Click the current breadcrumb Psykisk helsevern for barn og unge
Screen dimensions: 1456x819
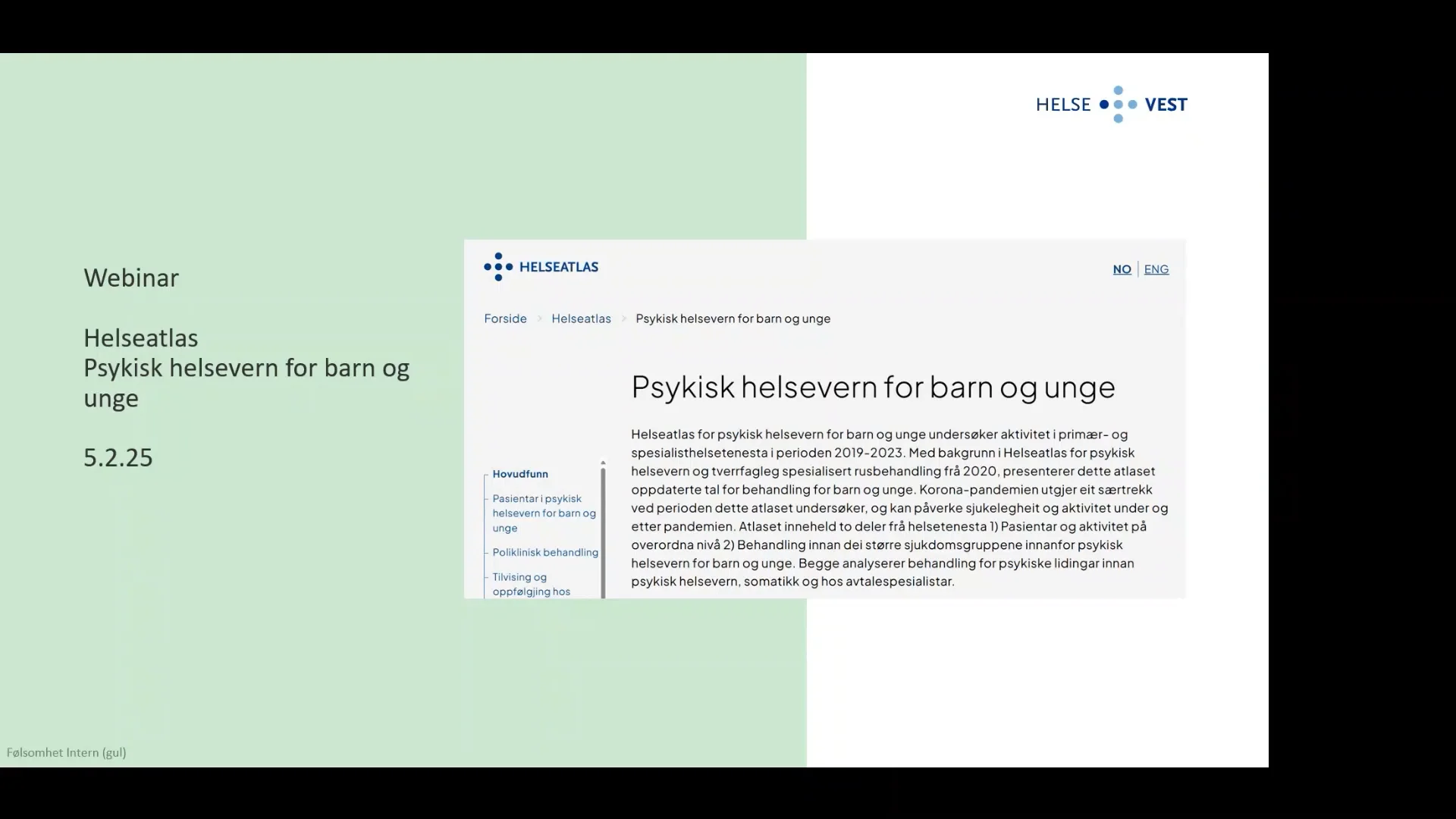tap(733, 318)
